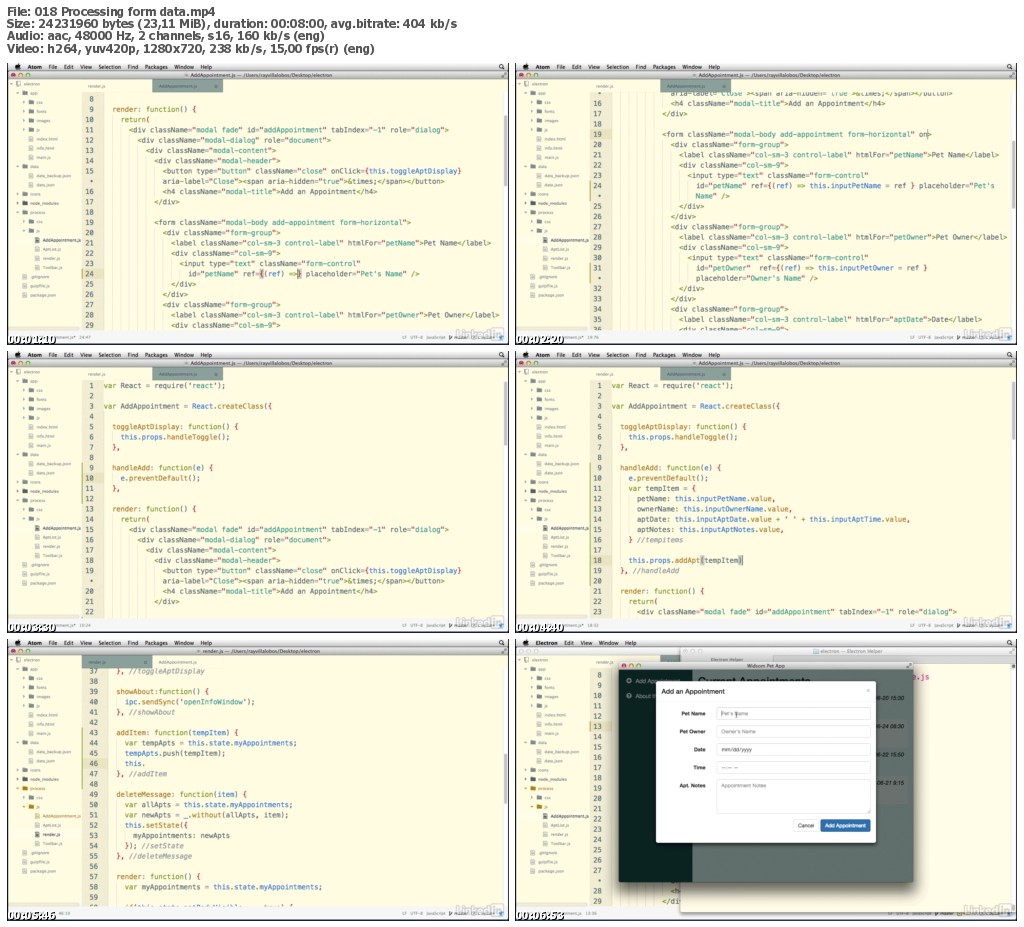The image size is (1024, 927).
Task: Click the electron project root icon in 00:01:10 frame
Action: point(19,84)
